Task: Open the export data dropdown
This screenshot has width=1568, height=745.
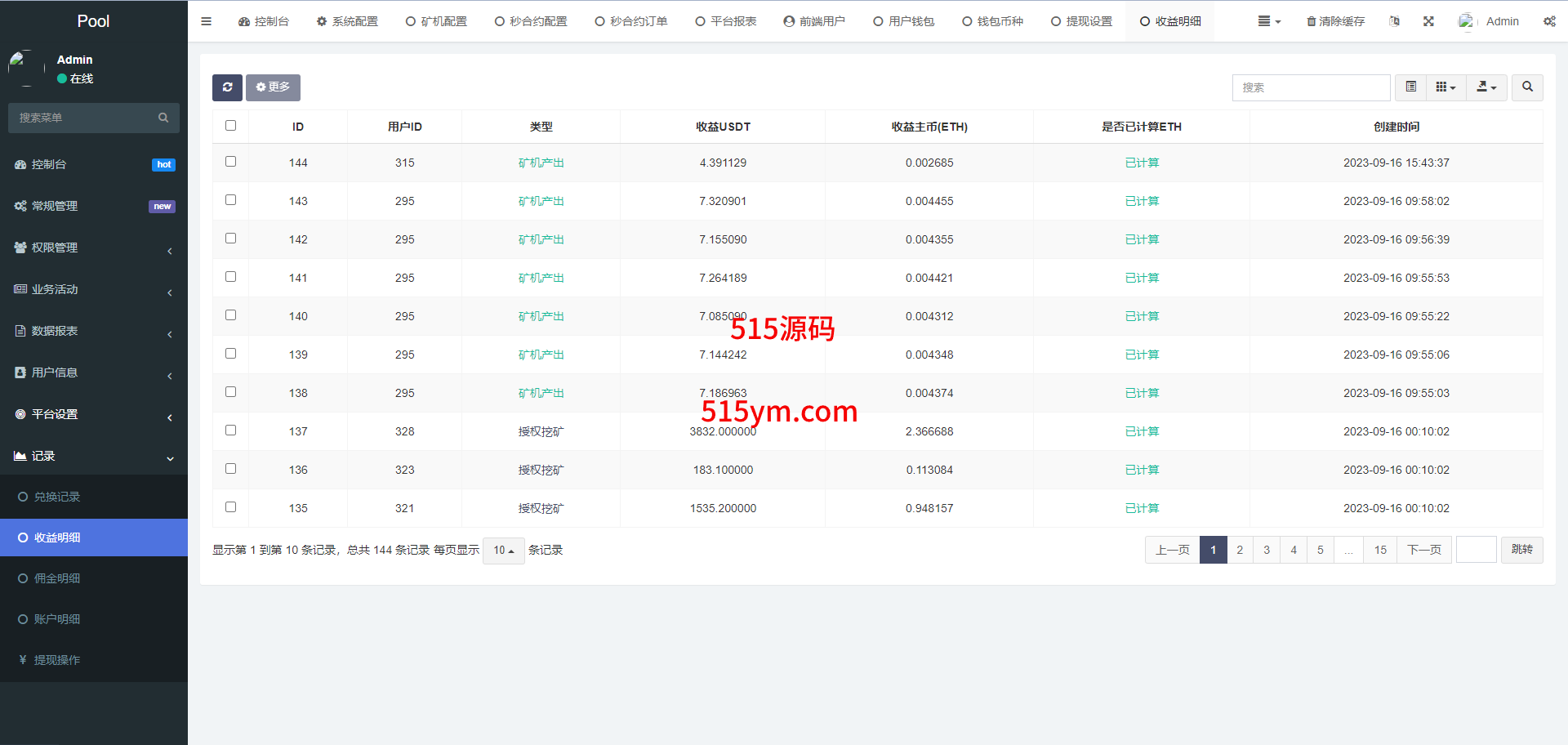Action: click(1486, 87)
